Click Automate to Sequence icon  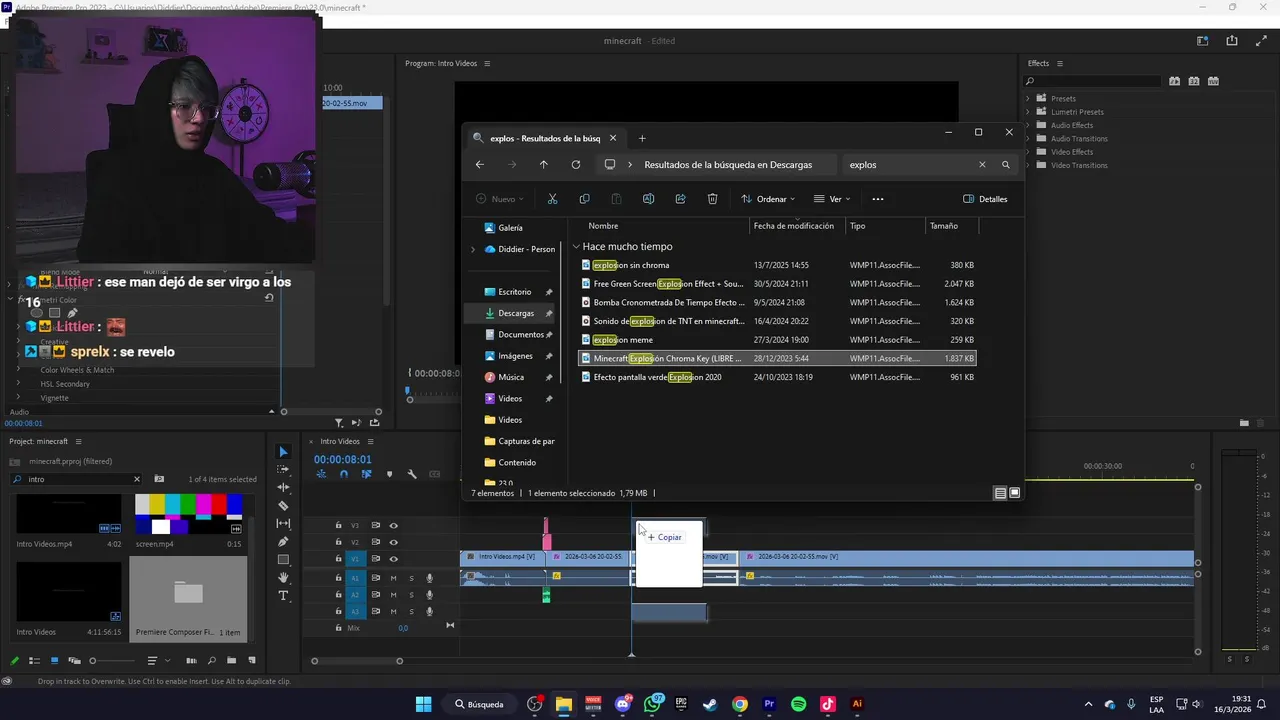[191, 661]
